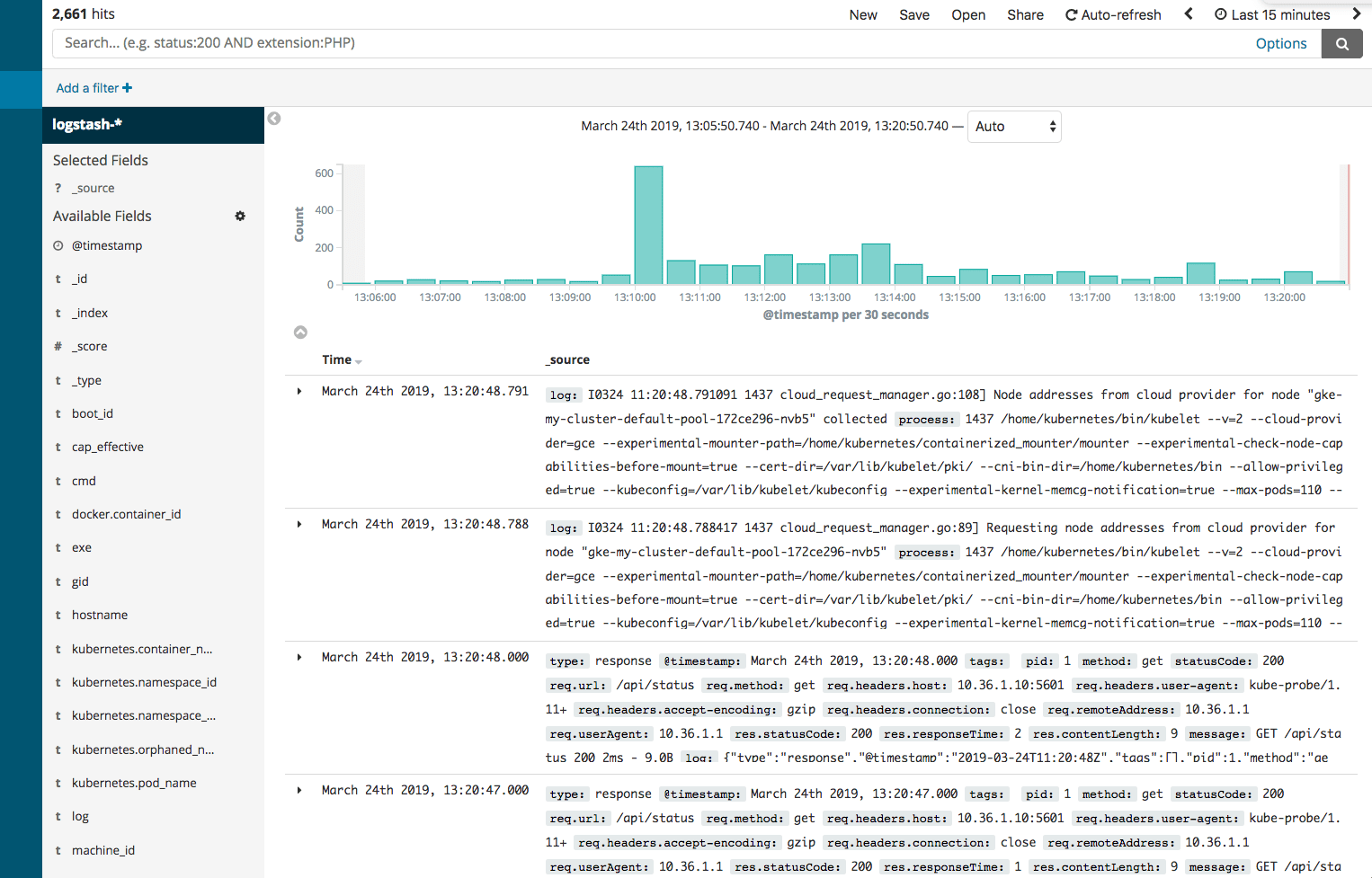
Task: Click New in the top menu
Action: click(x=863, y=14)
